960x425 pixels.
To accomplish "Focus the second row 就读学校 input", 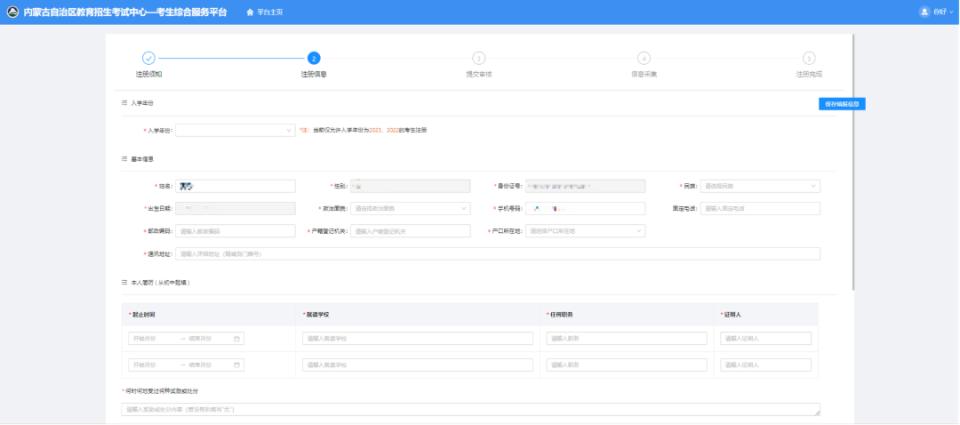I will click(418, 365).
